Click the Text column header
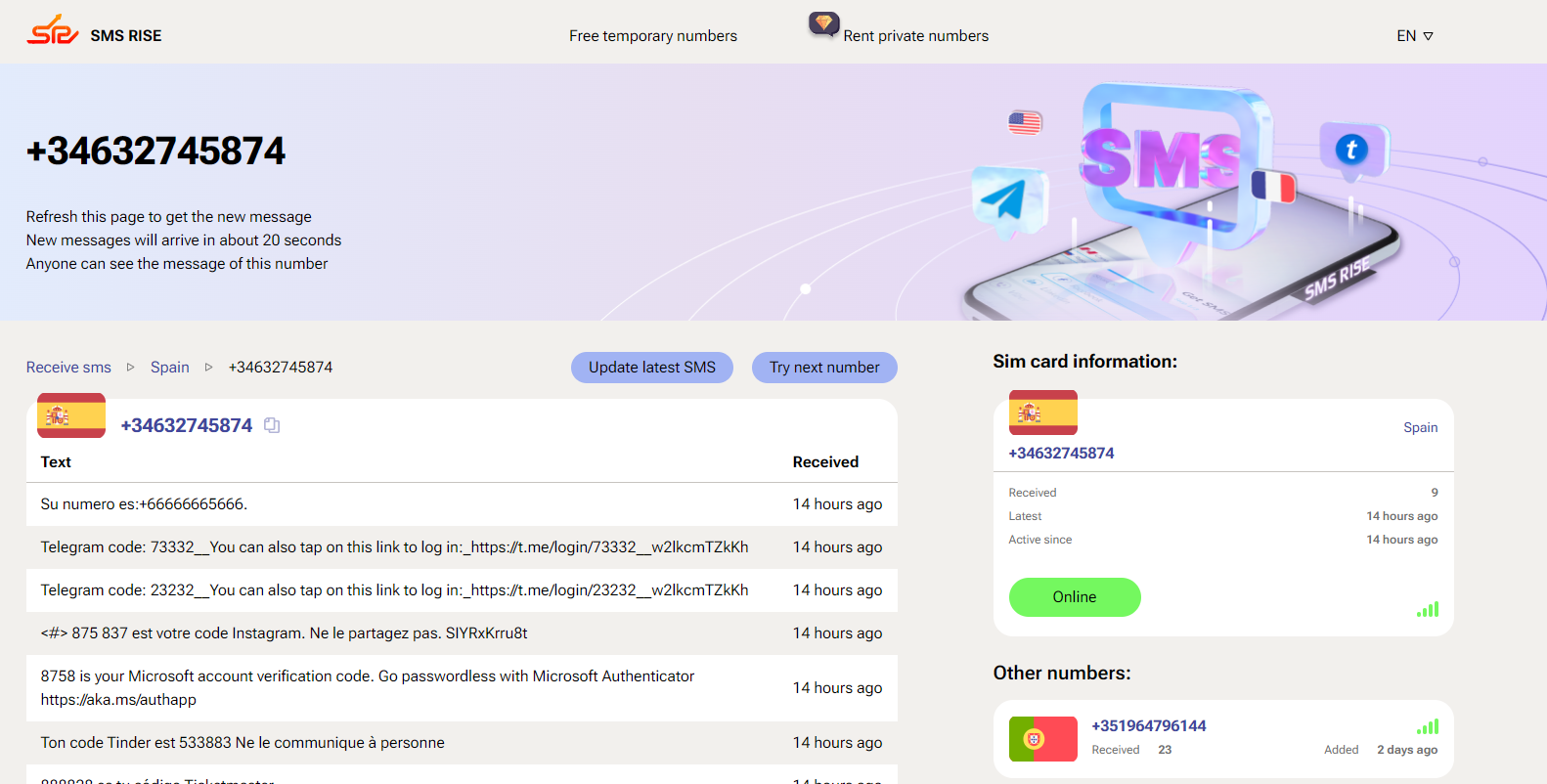 56,462
